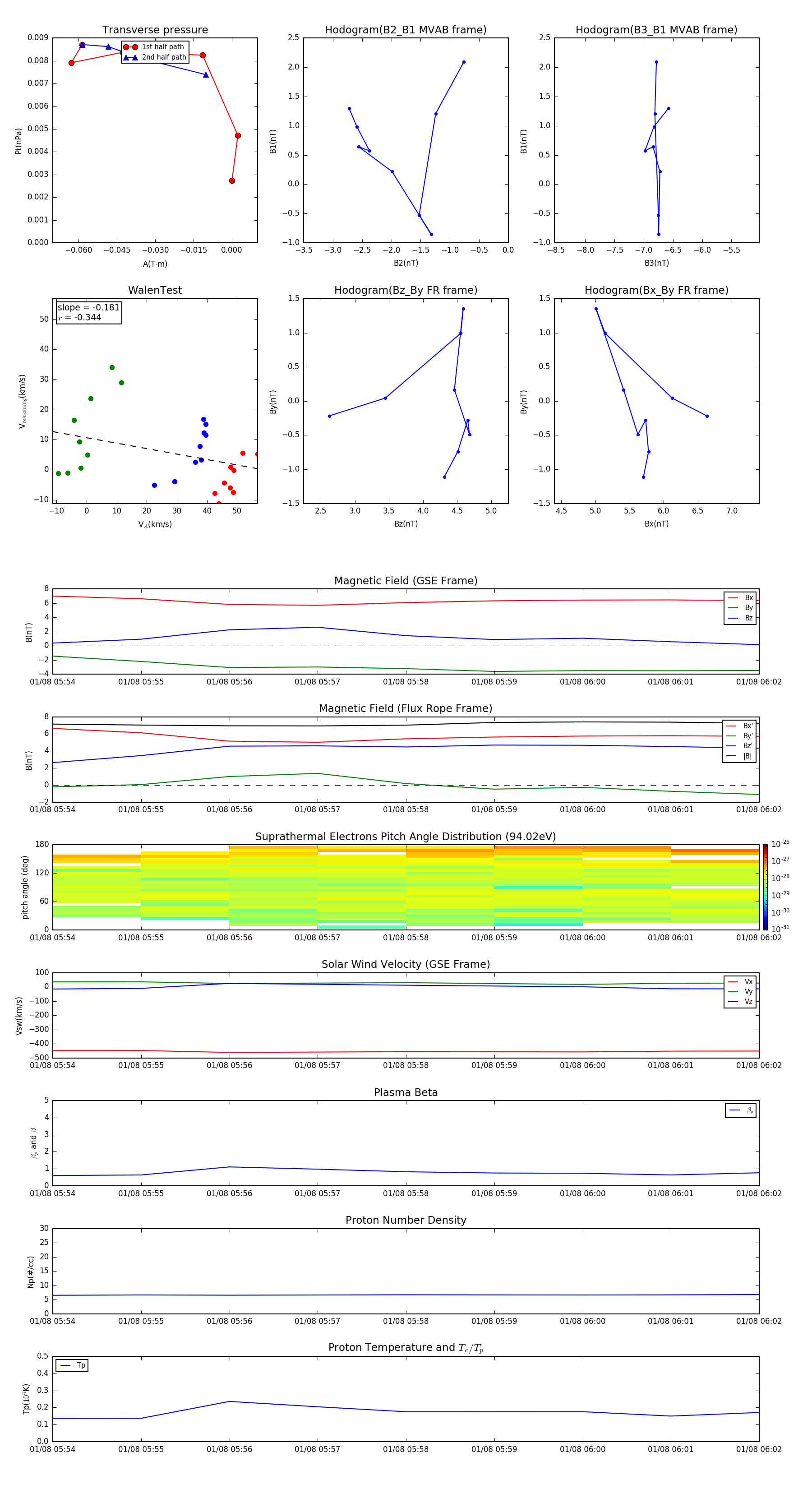812x1489 pixels.
Task: Select the Vz entry in velocity legend
Action: pos(740,1001)
